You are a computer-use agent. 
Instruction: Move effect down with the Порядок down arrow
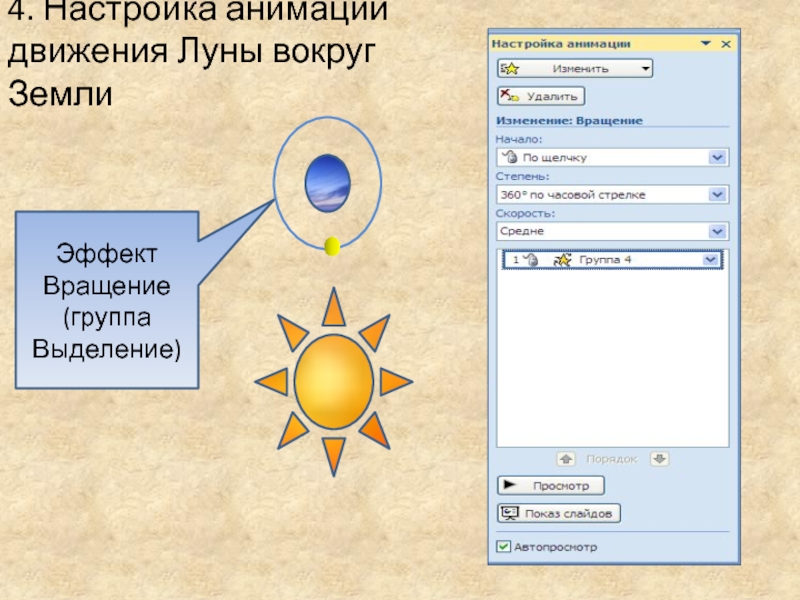(660, 459)
